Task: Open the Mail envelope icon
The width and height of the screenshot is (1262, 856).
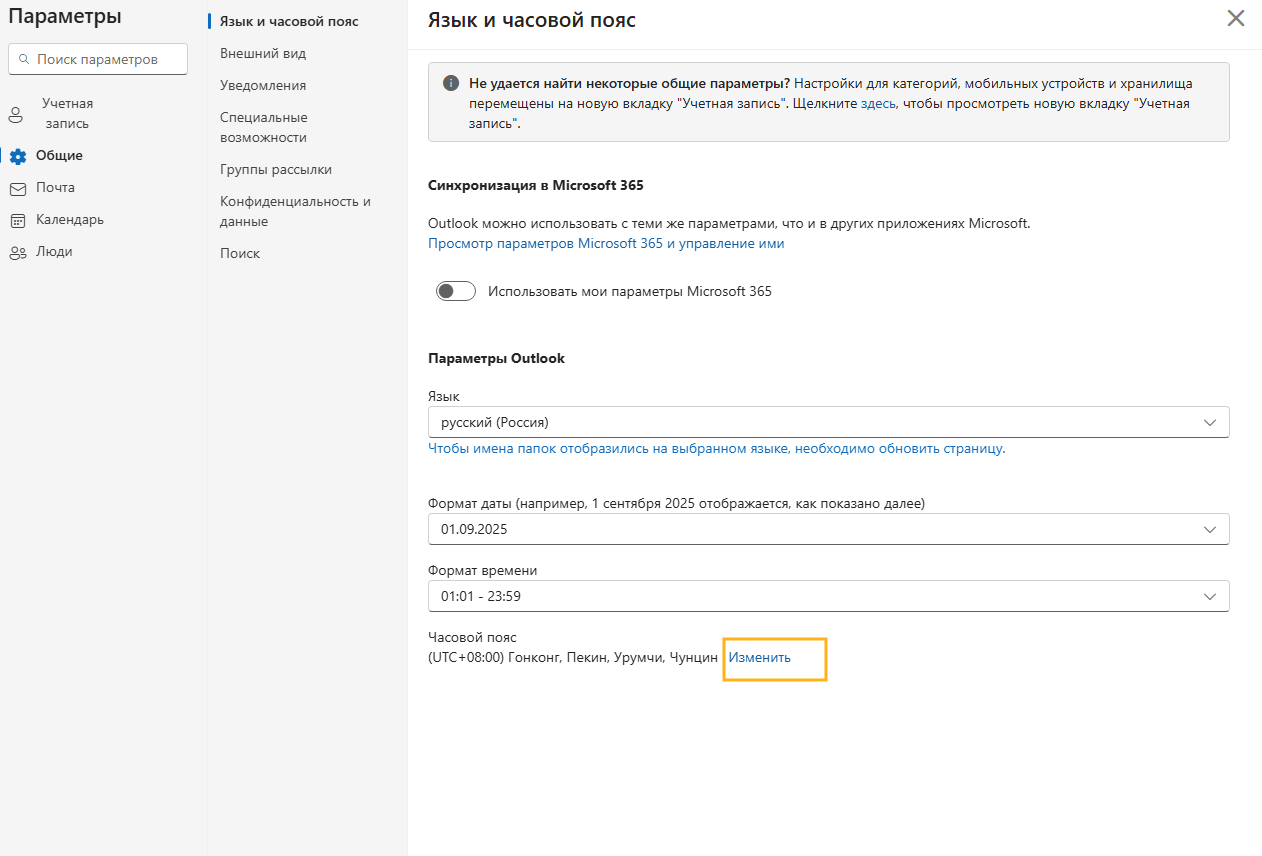Action: [17, 188]
